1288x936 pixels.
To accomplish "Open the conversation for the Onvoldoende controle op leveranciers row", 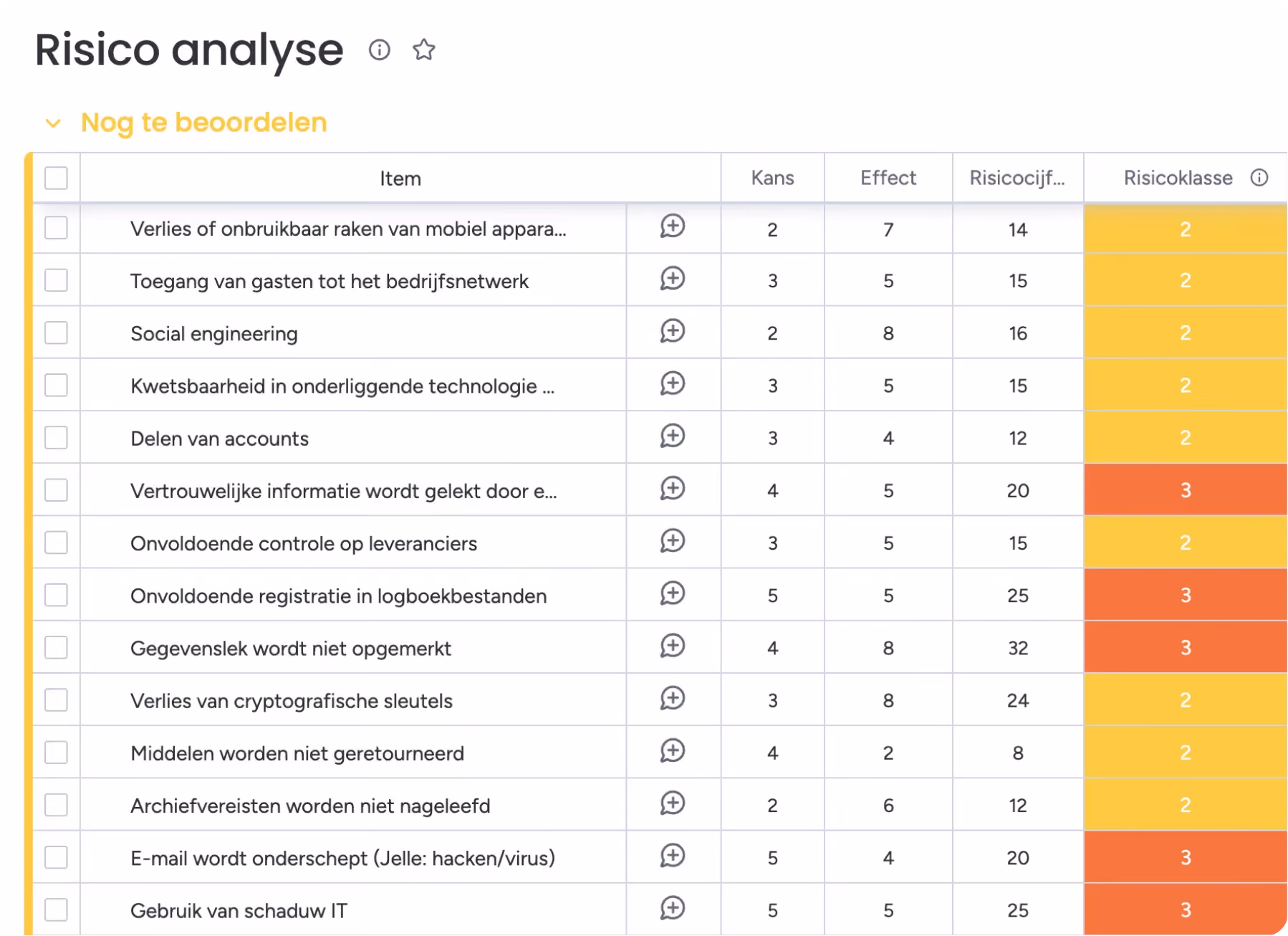I will point(673,541).
